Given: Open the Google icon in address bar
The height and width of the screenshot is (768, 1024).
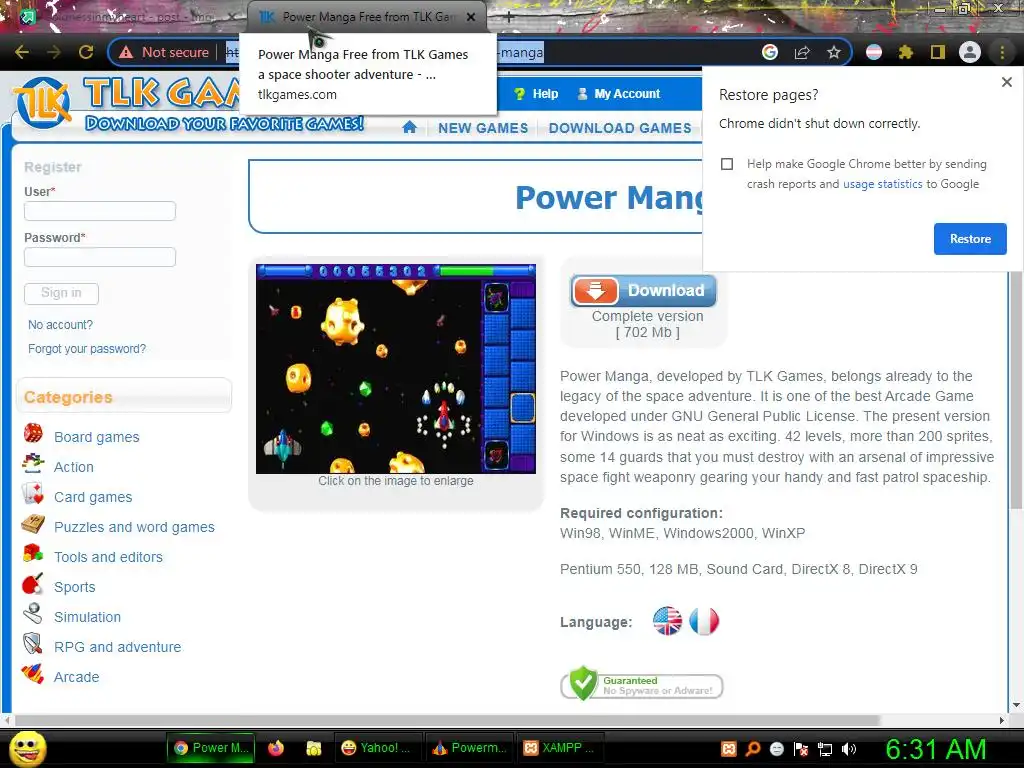Looking at the screenshot, I should 770,52.
